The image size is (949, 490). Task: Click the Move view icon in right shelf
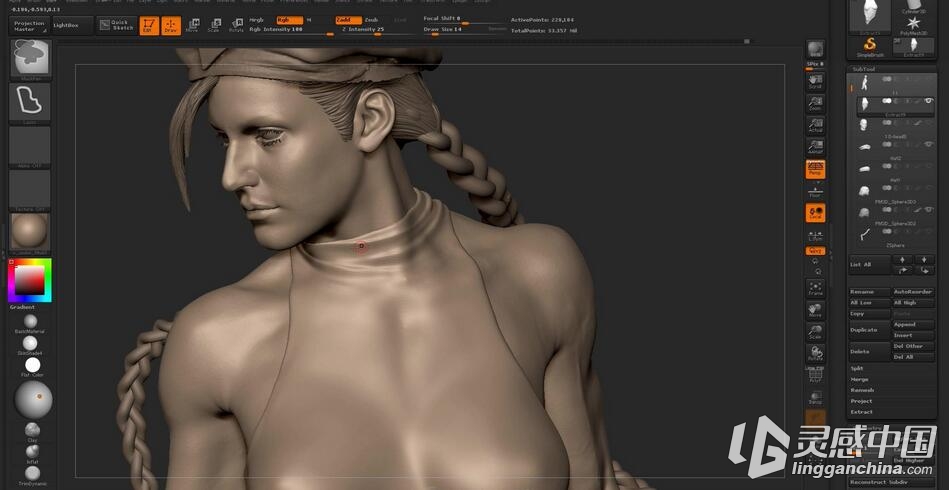tap(815, 310)
